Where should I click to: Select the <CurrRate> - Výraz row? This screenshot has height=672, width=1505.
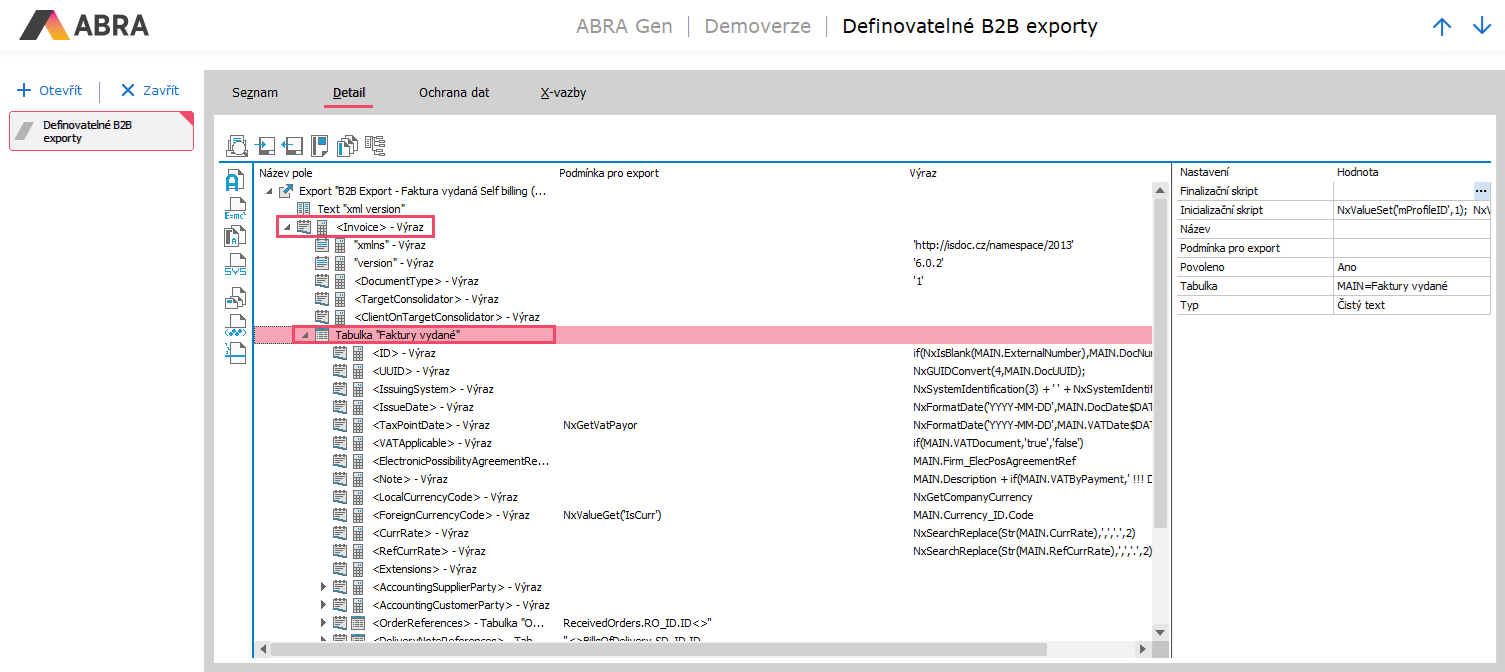[703, 533]
